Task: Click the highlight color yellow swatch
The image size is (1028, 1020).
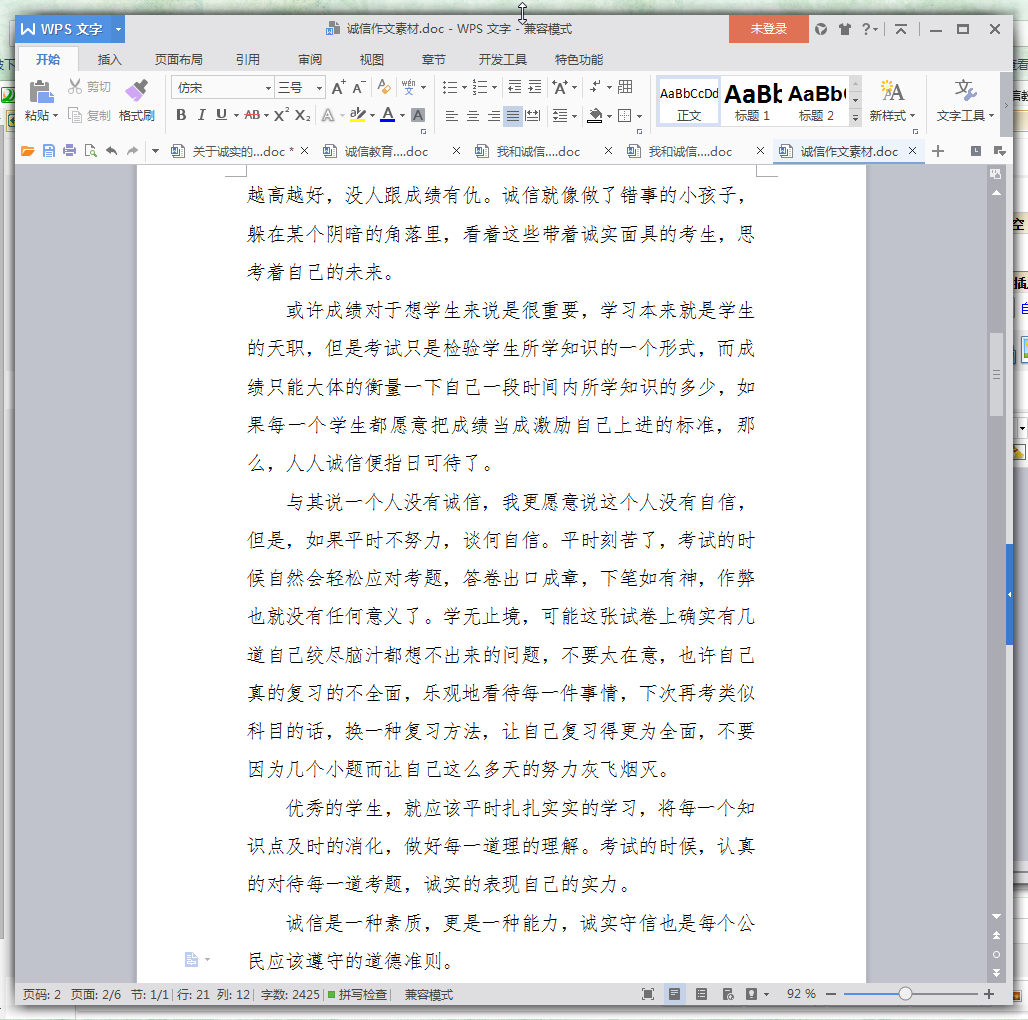Action: pos(357,115)
